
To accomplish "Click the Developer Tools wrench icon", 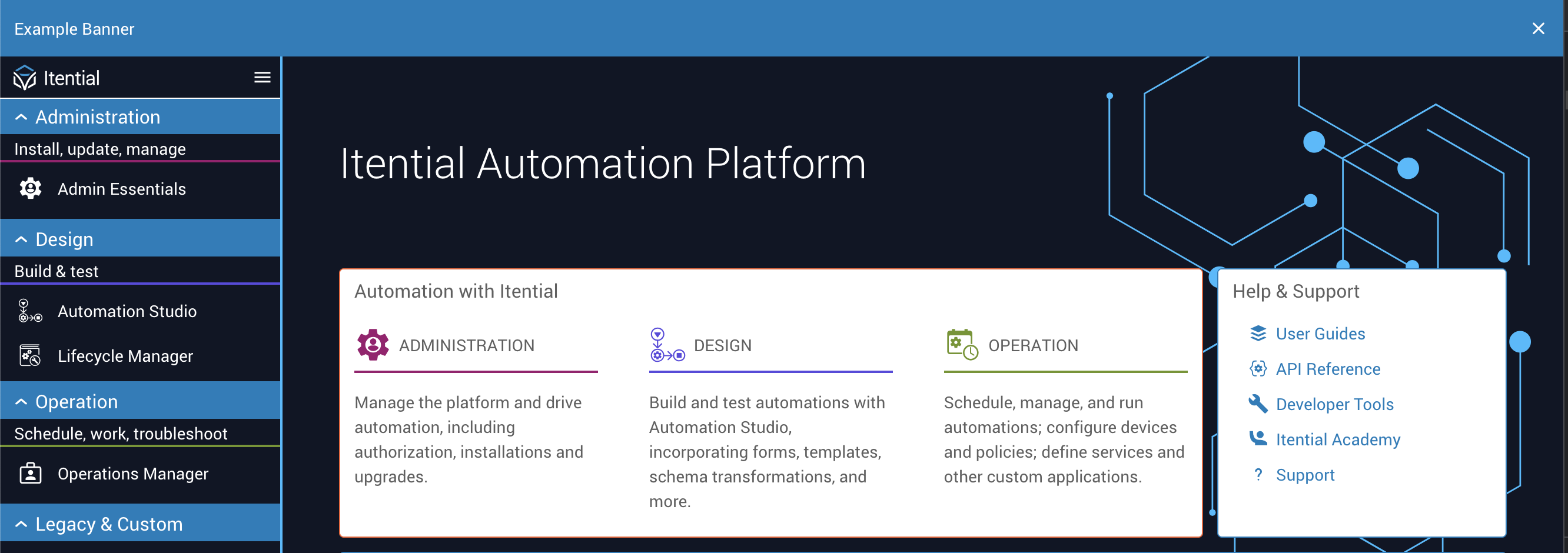I will click(1258, 404).
